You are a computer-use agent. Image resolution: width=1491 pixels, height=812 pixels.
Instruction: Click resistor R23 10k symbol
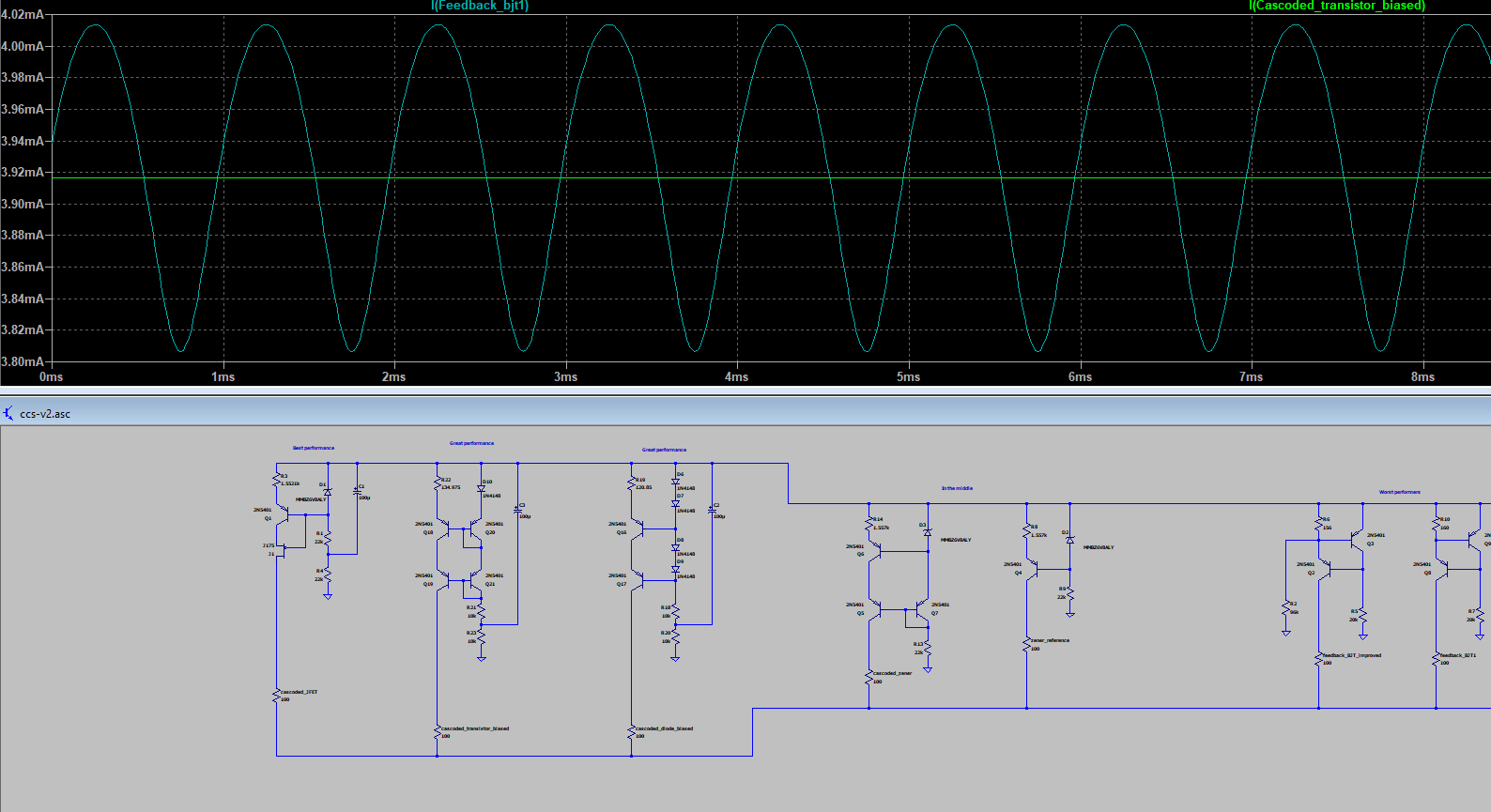pyautogui.click(x=481, y=637)
